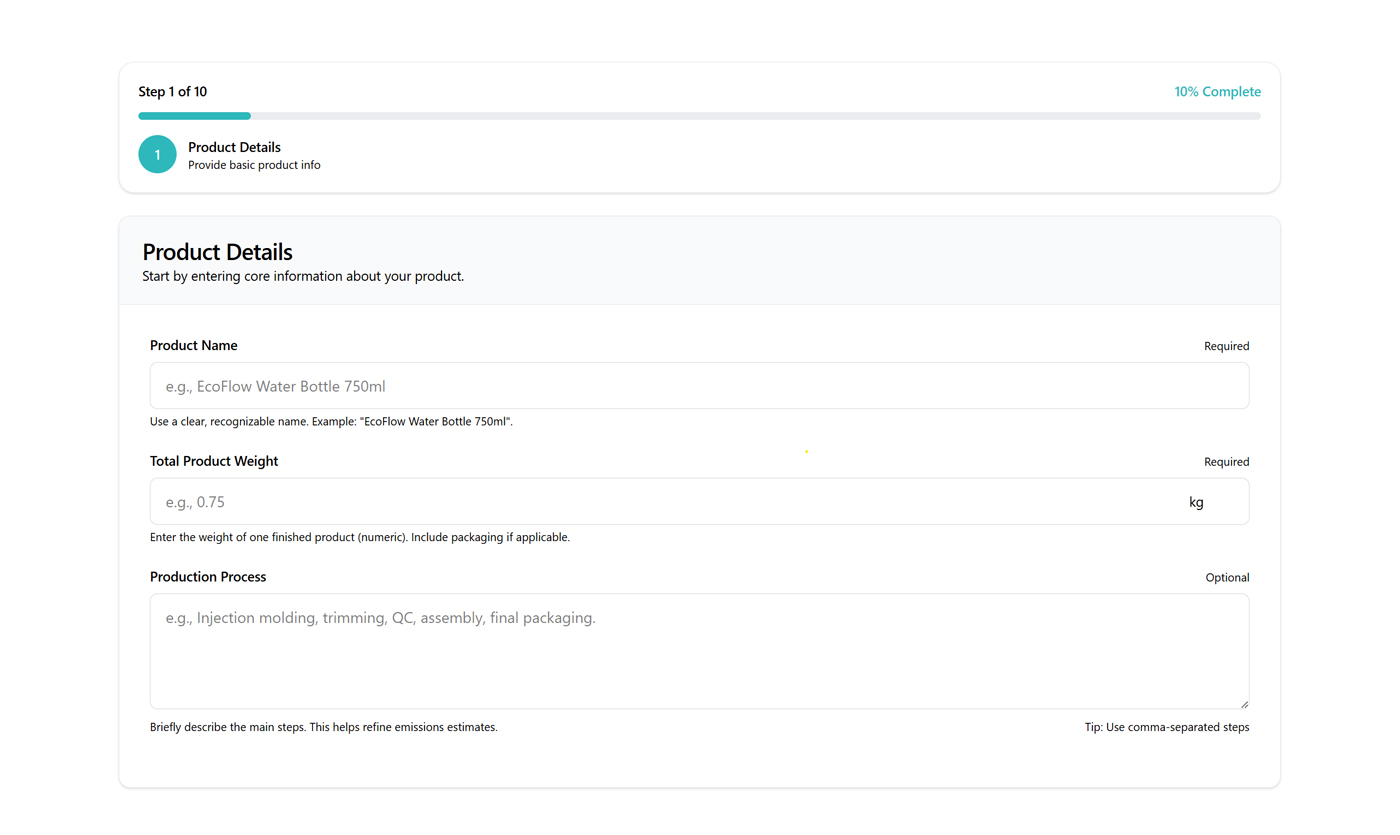Click the Total Product Weight label
The image size is (1400, 835).
(x=214, y=462)
